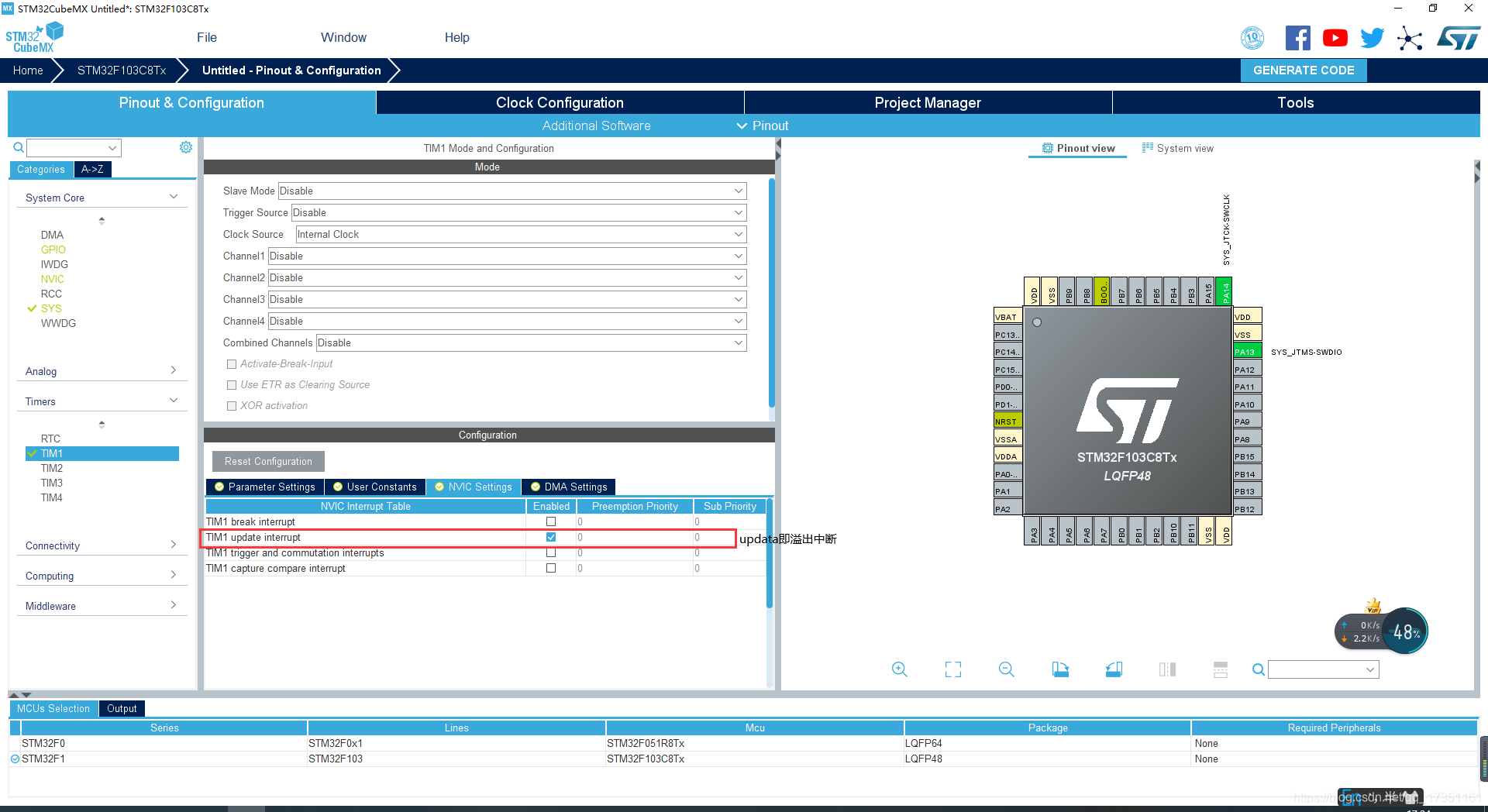Open the Trigger Source dropdown
Screen dimensions: 1488x812
coord(518,212)
